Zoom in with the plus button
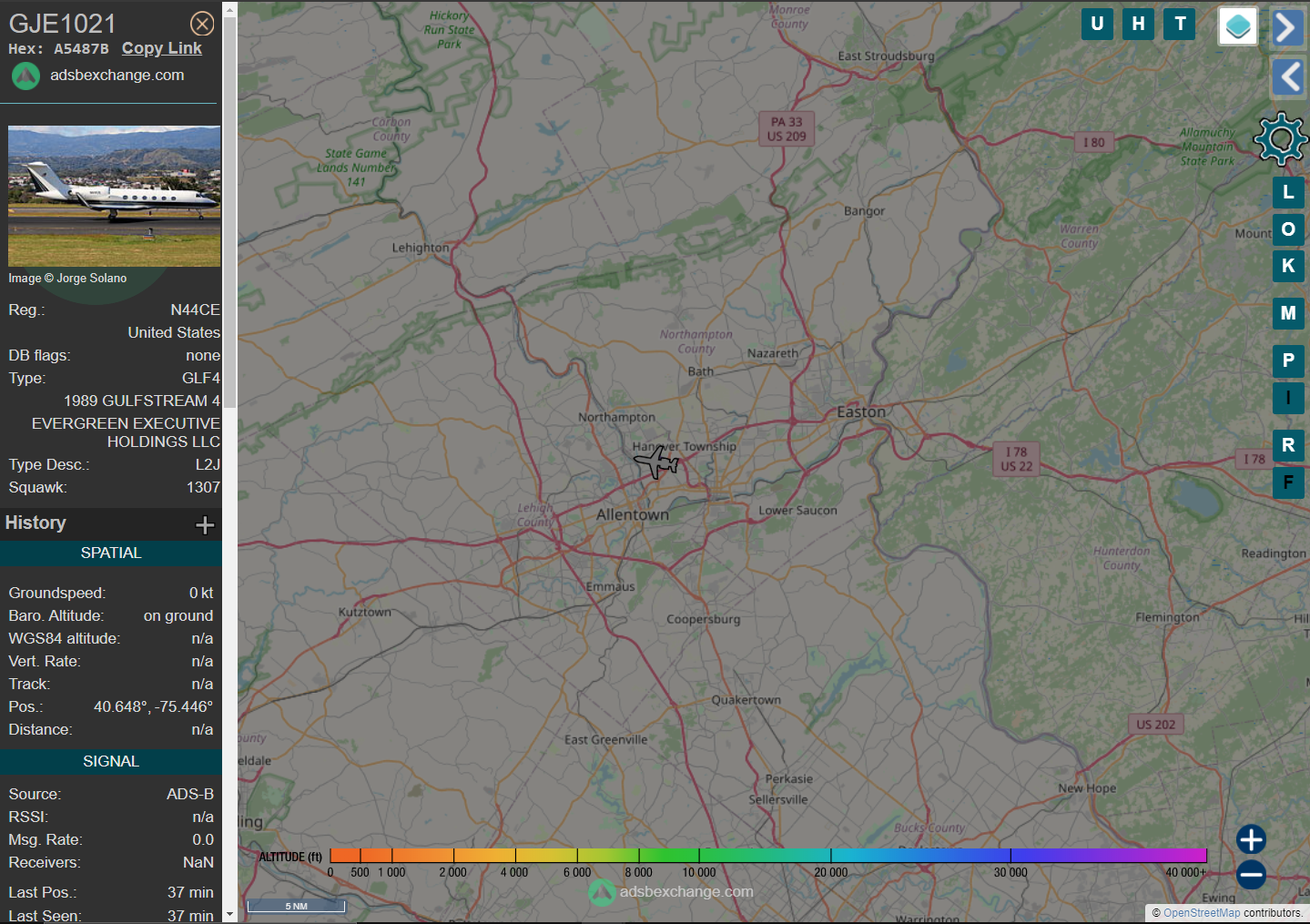Screen dimensions: 1310x924 1251,839
